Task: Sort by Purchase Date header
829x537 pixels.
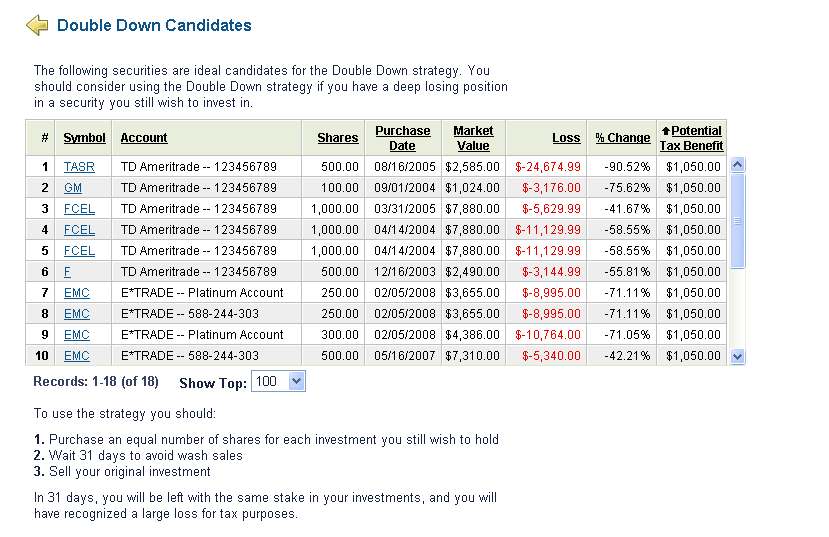Action: [403, 138]
